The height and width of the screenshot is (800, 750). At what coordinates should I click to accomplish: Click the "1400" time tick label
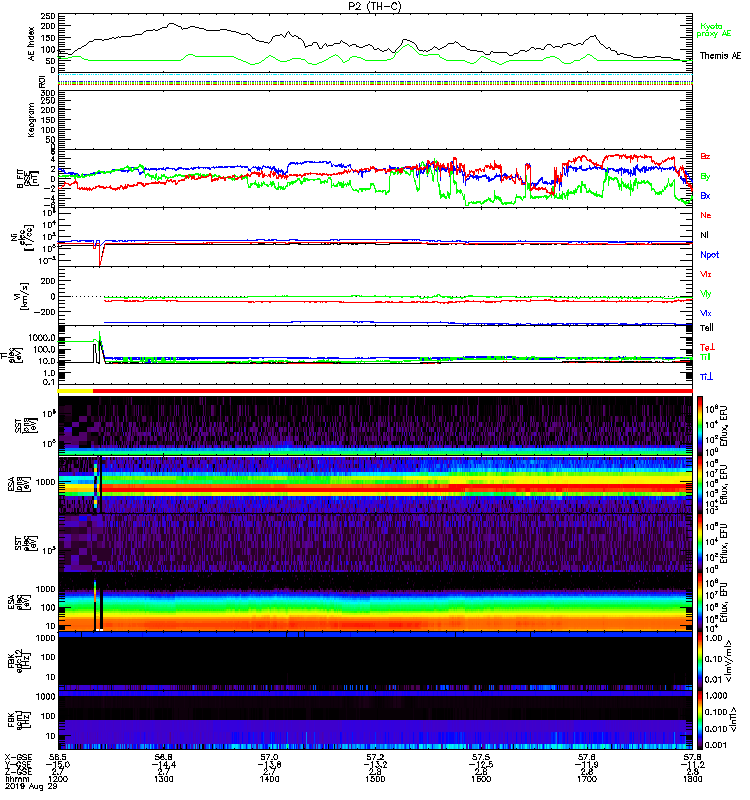(x=269, y=779)
